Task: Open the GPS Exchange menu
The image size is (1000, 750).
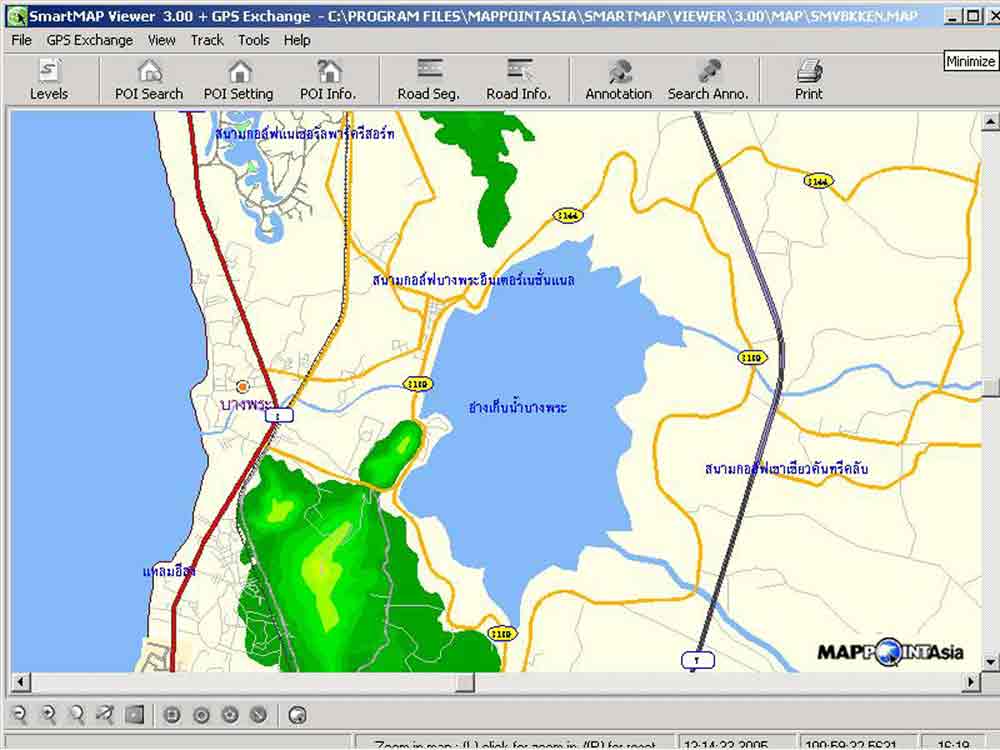Action: pos(89,40)
